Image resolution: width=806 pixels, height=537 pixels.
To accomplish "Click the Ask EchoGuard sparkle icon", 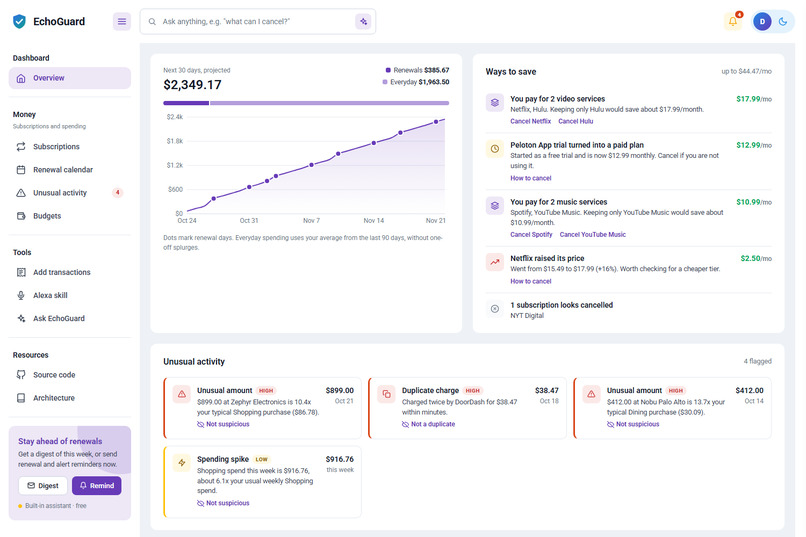I will point(21,319).
